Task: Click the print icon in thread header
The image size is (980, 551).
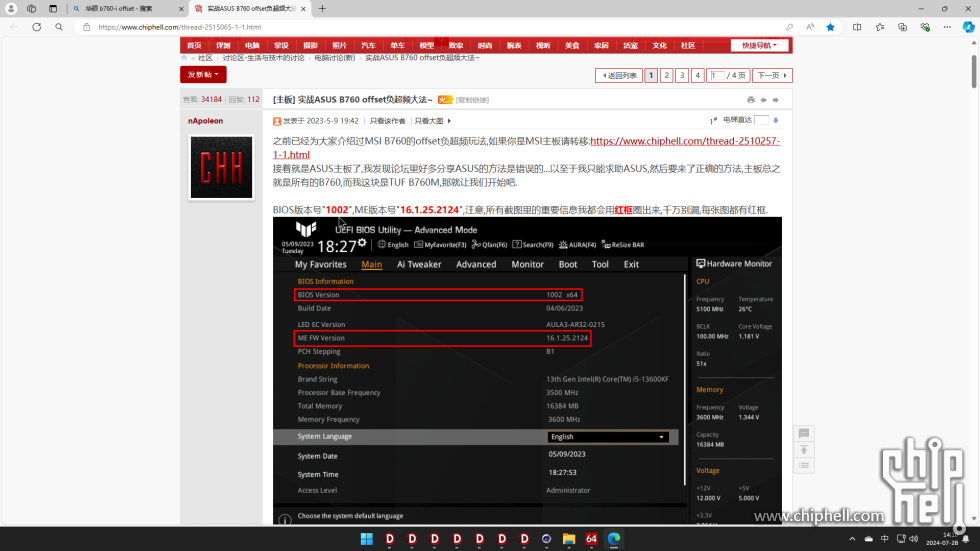Action: pyautogui.click(x=751, y=100)
